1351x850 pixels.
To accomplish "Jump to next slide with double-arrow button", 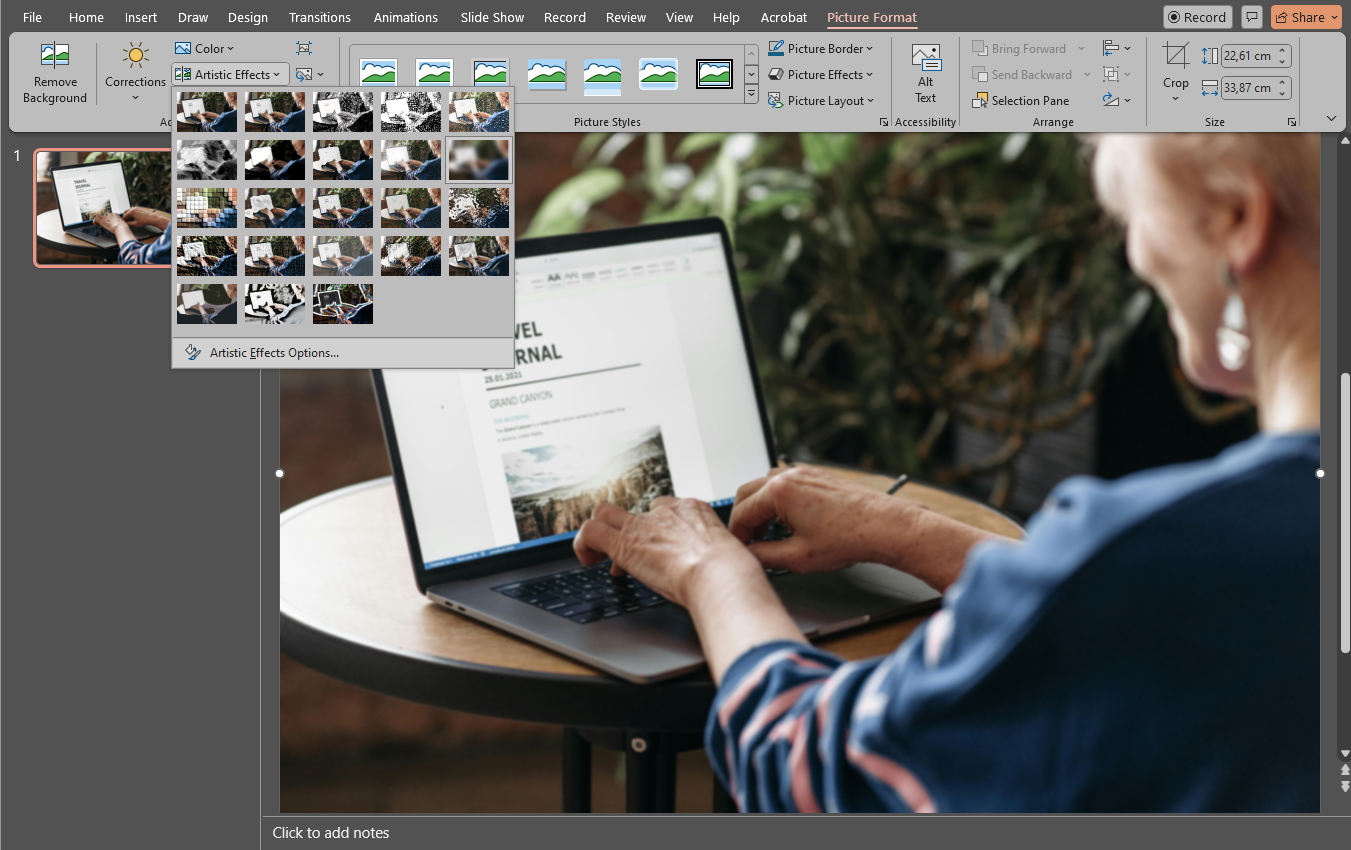I will coord(1344,787).
